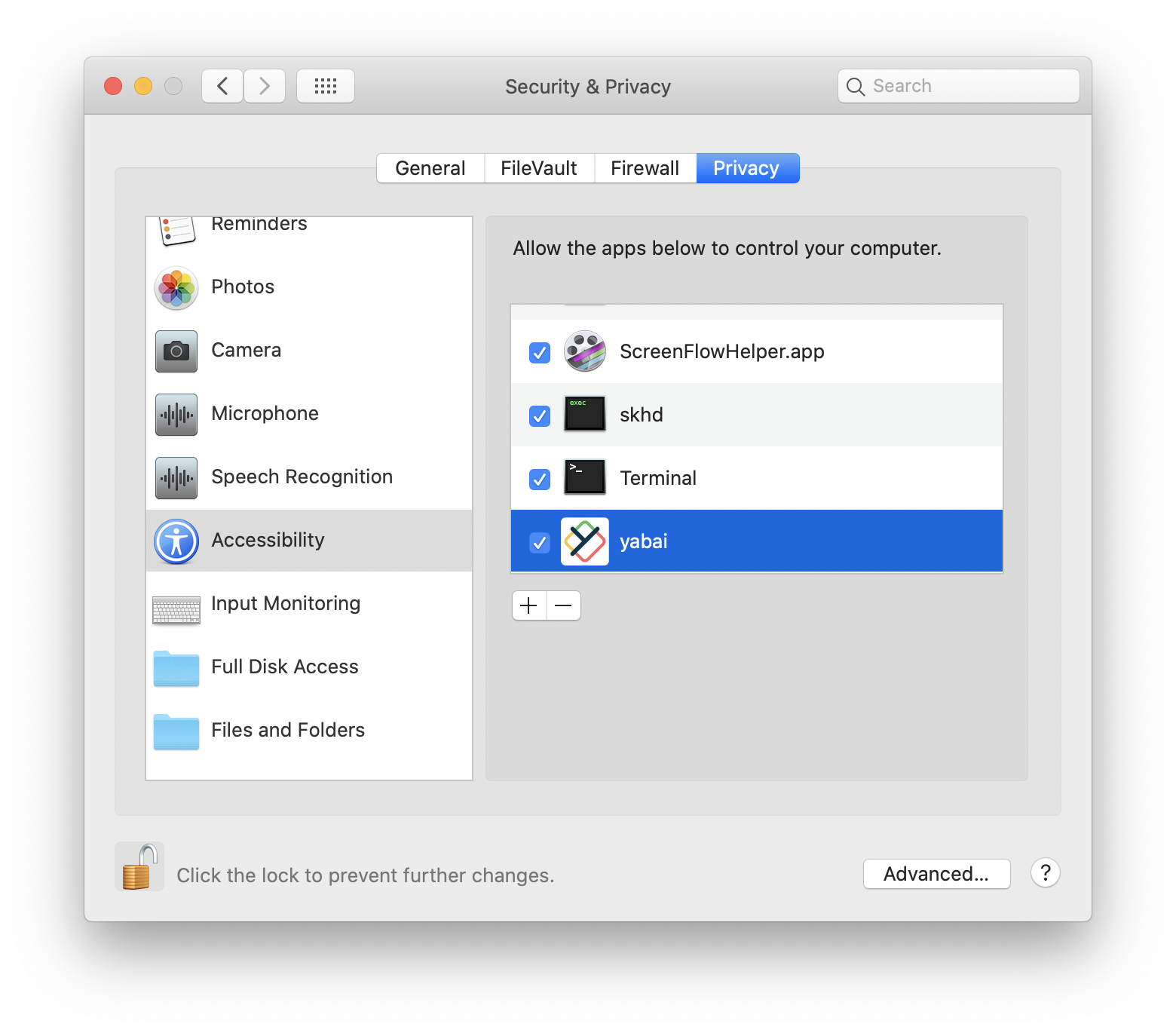The width and height of the screenshot is (1176, 1033).
Task: Uncheck the yabai checkbox
Action: (540, 542)
